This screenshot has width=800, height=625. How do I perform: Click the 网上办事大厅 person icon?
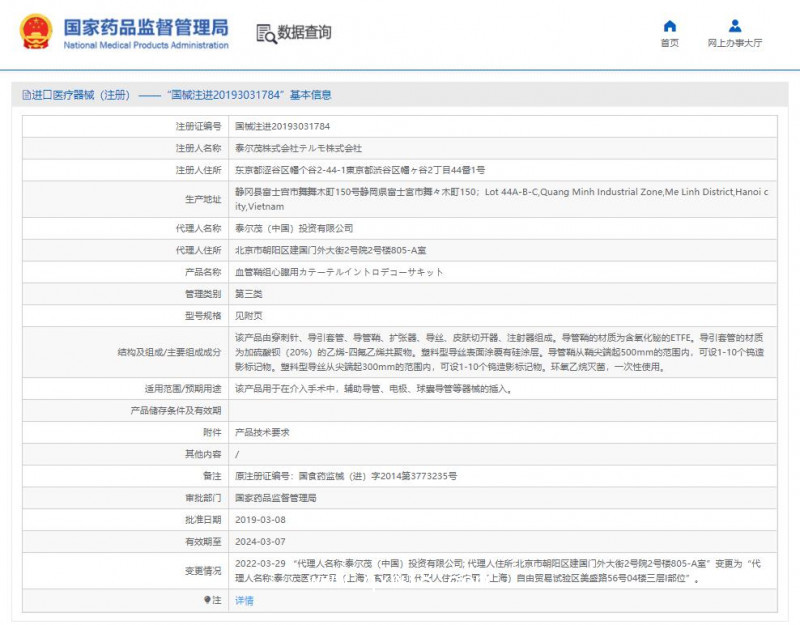tap(735, 26)
